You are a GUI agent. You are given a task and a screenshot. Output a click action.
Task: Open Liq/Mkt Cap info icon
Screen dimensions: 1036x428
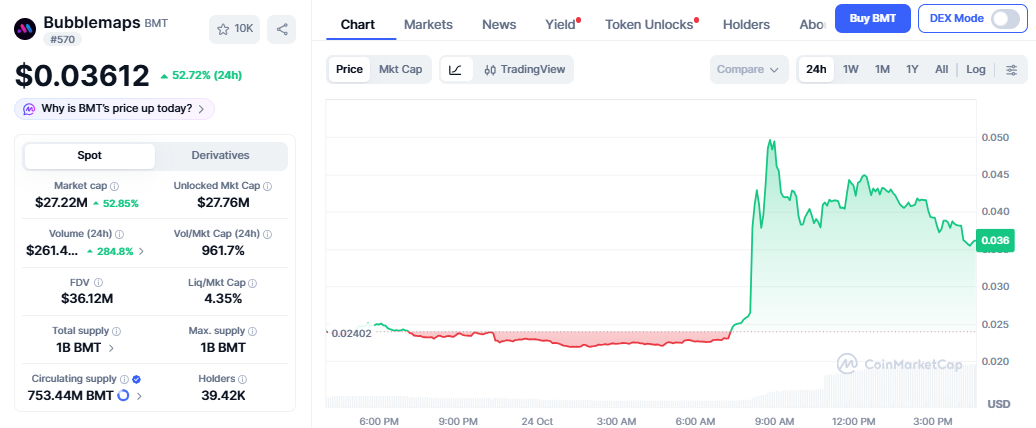click(252, 283)
